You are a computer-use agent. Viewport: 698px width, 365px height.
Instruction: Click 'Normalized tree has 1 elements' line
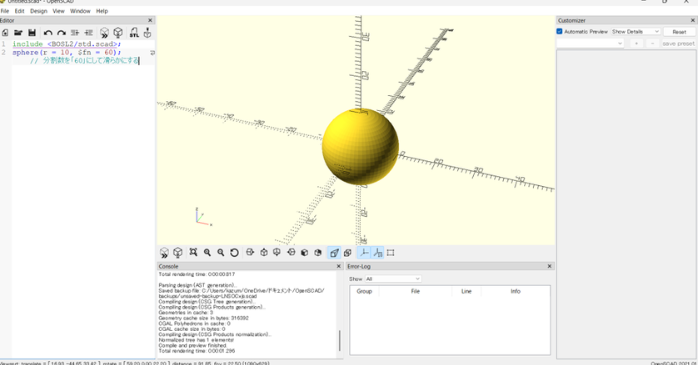click(196, 340)
